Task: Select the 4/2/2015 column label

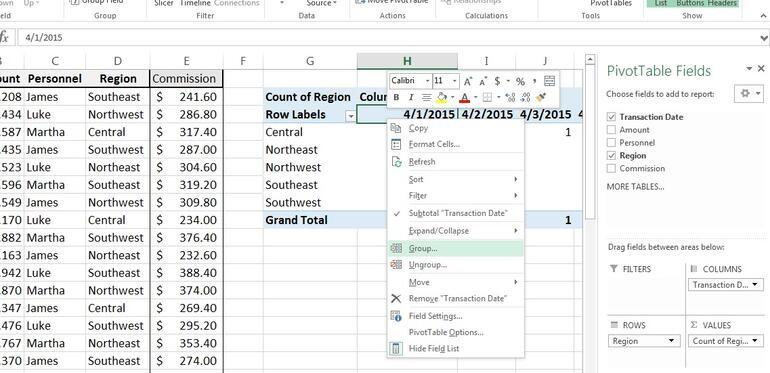Action: [x=487, y=114]
